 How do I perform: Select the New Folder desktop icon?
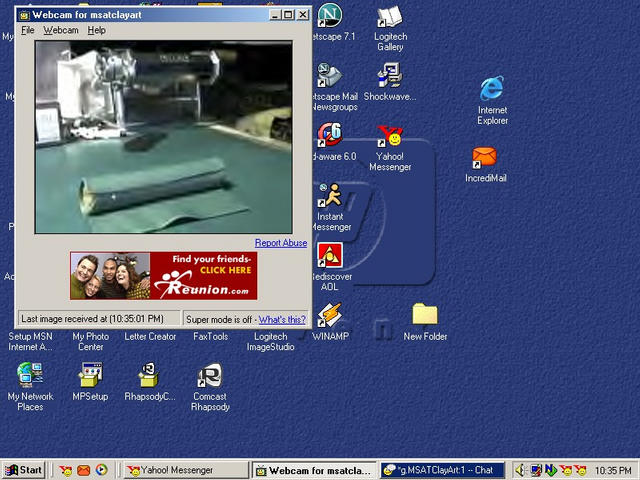pyautogui.click(x=425, y=314)
